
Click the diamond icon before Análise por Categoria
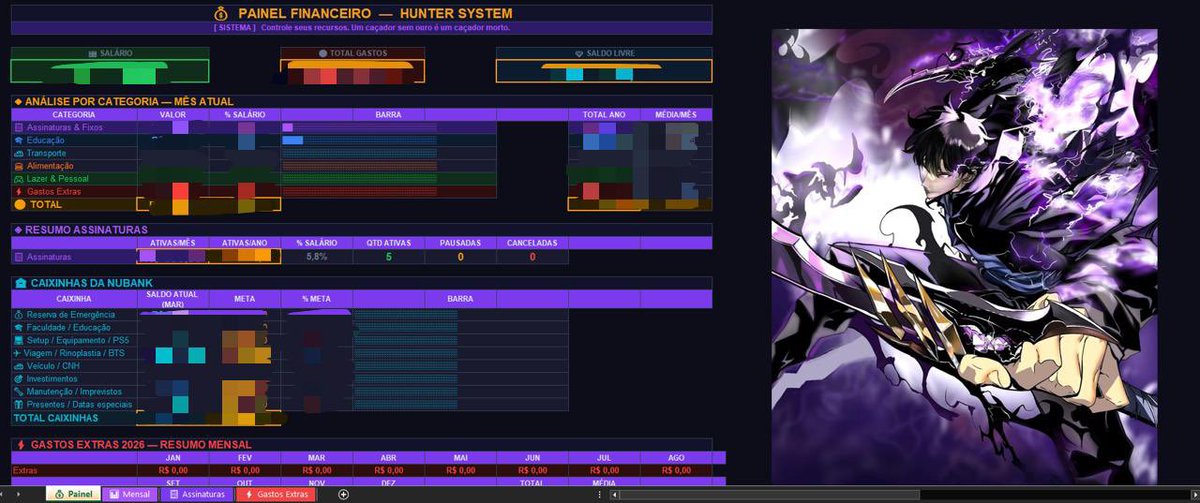[17, 101]
